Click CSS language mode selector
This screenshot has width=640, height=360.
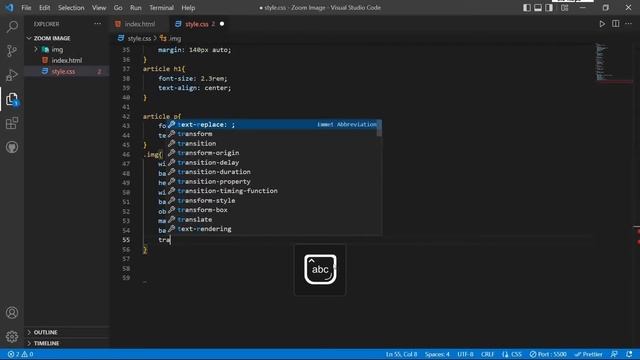(x=512, y=354)
